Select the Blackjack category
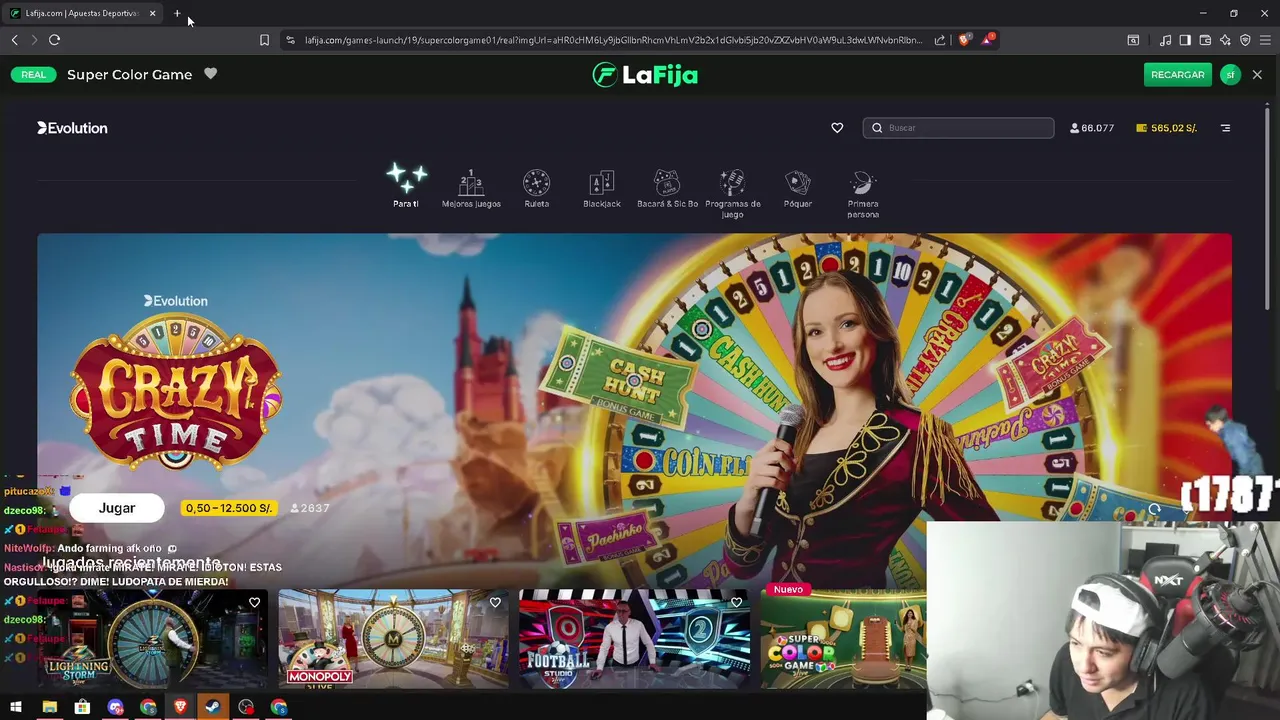Image resolution: width=1280 pixels, height=720 pixels. point(602,188)
